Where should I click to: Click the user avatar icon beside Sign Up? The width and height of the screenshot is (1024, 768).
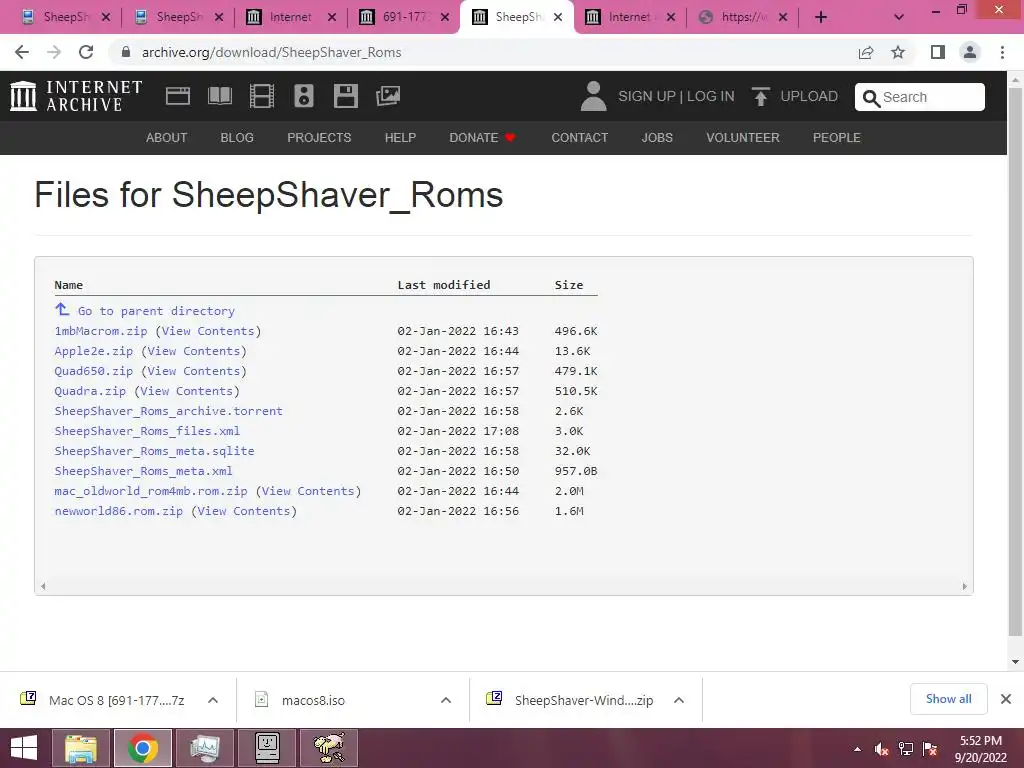point(594,96)
